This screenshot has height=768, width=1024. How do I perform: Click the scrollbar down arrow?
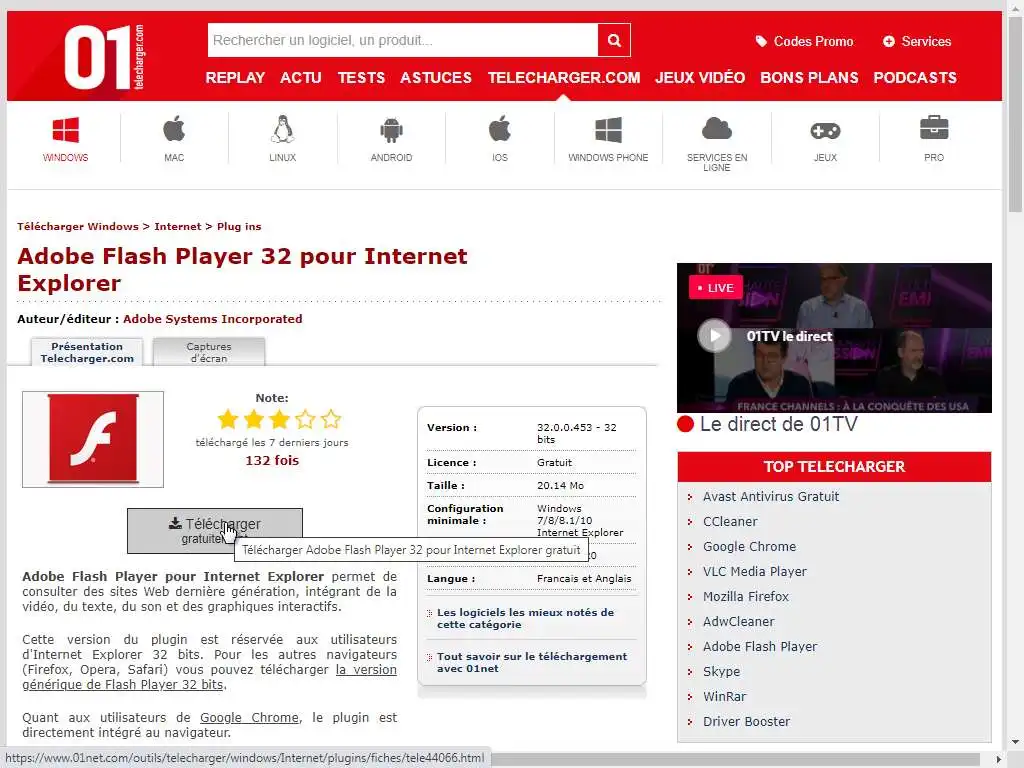pyautogui.click(x=1015, y=743)
